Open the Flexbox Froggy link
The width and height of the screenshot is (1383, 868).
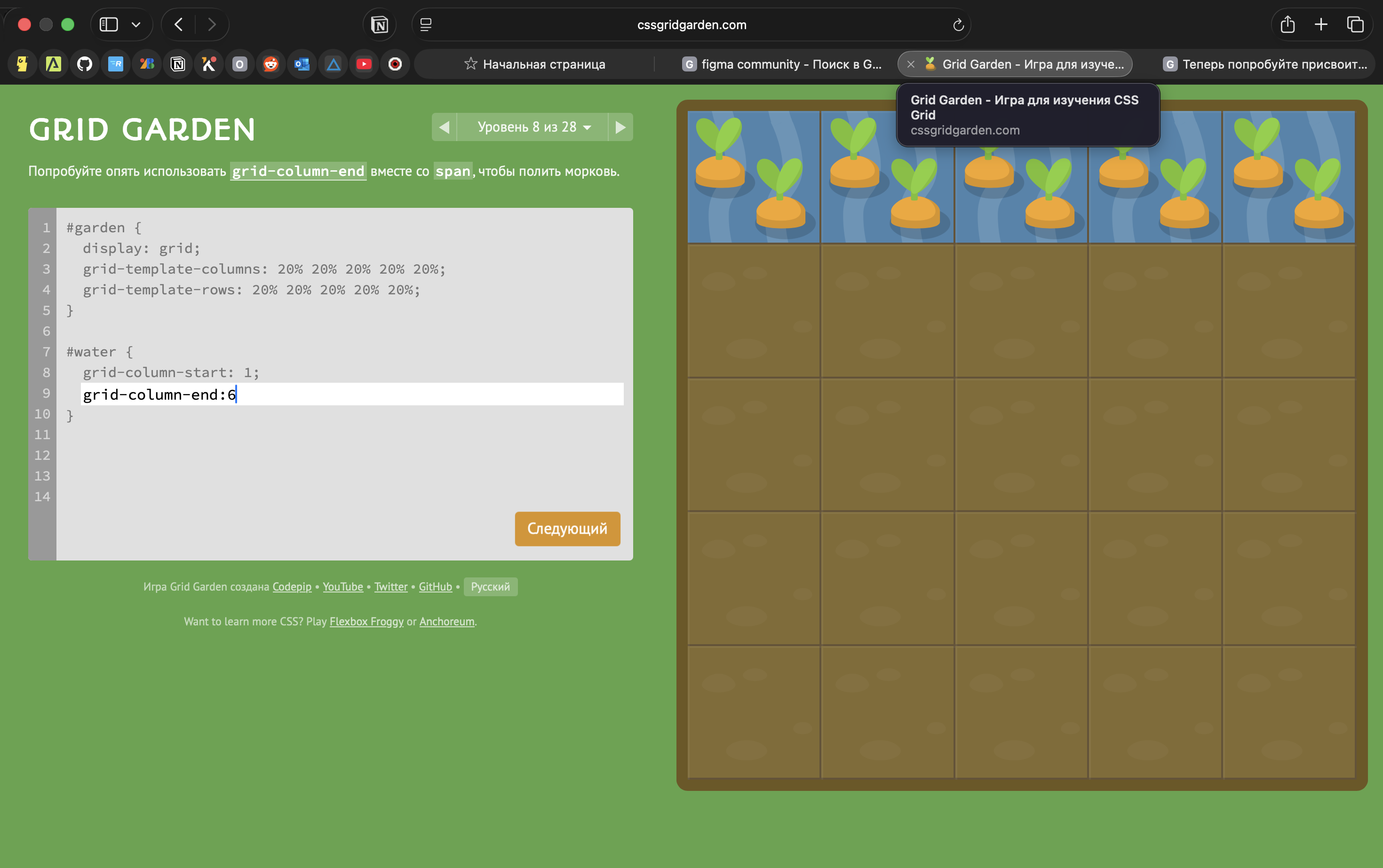(x=366, y=621)
